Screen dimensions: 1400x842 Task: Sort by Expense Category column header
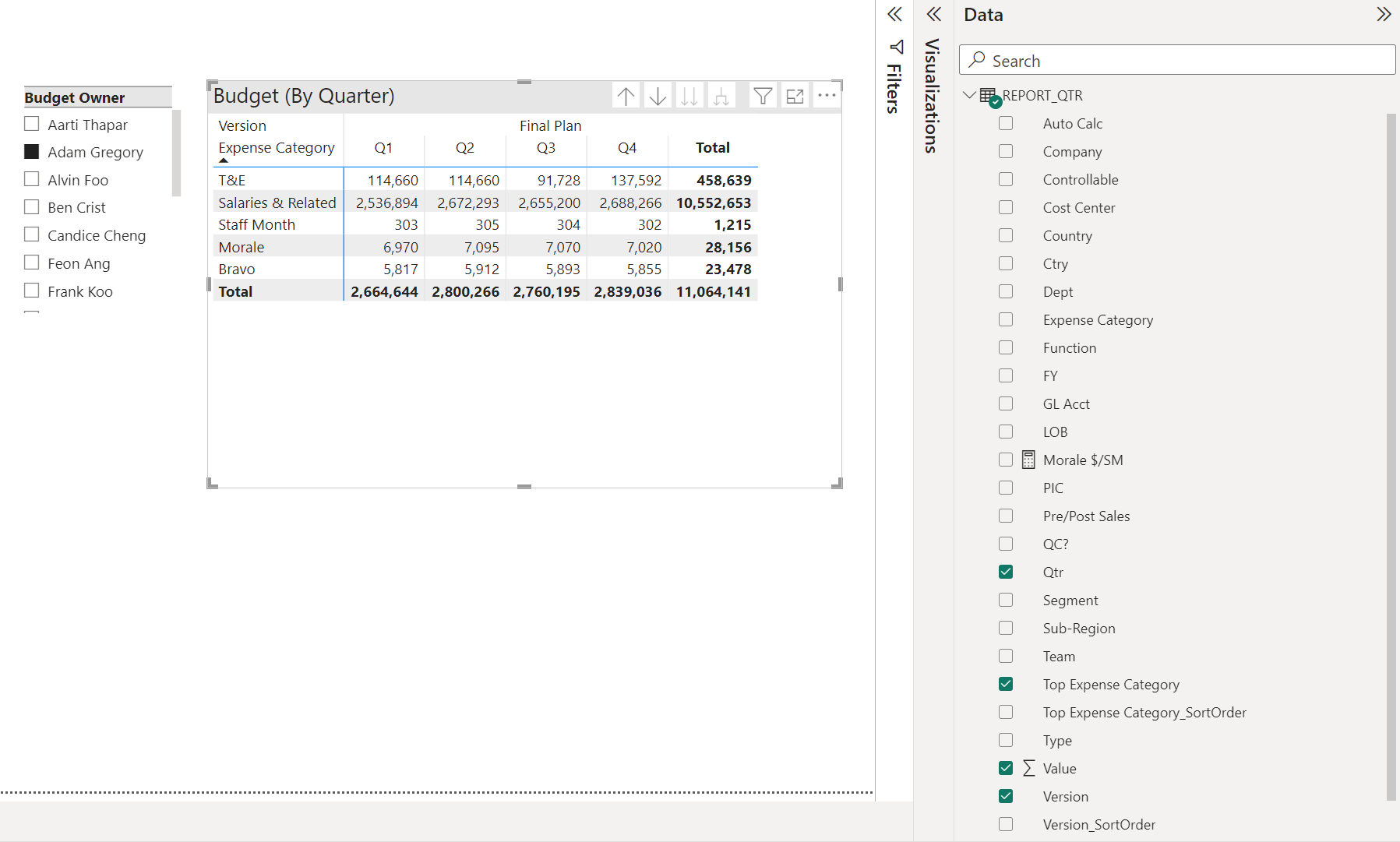[x=276, y=148]
